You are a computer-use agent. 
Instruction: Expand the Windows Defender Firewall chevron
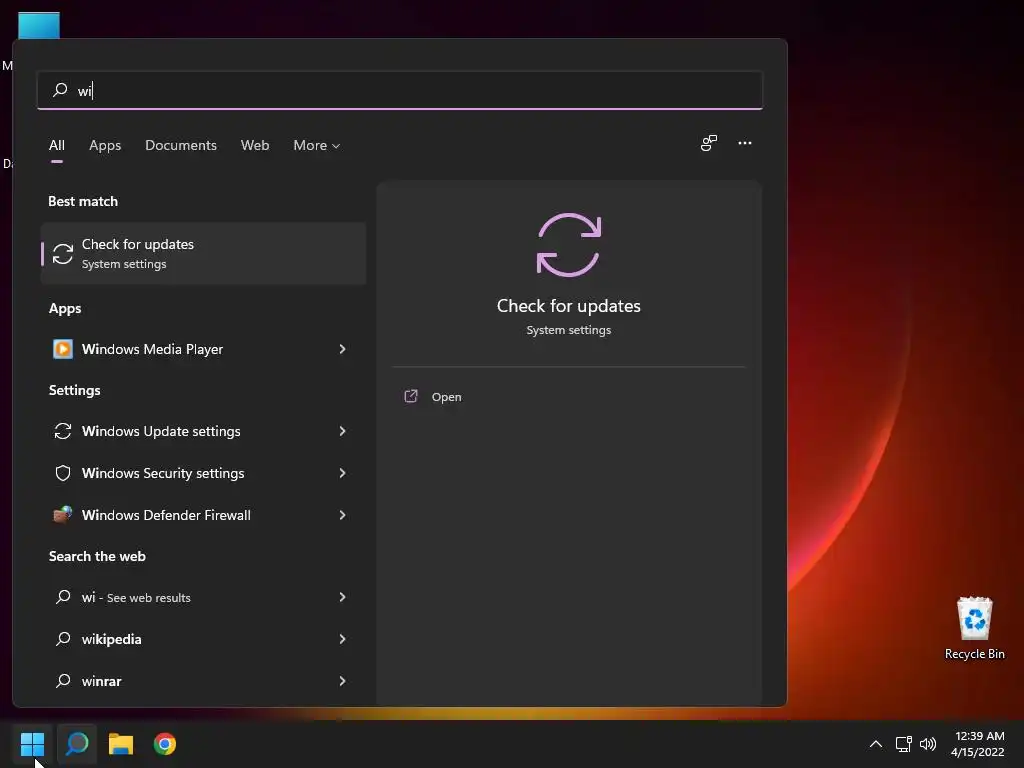coord(342,515)
